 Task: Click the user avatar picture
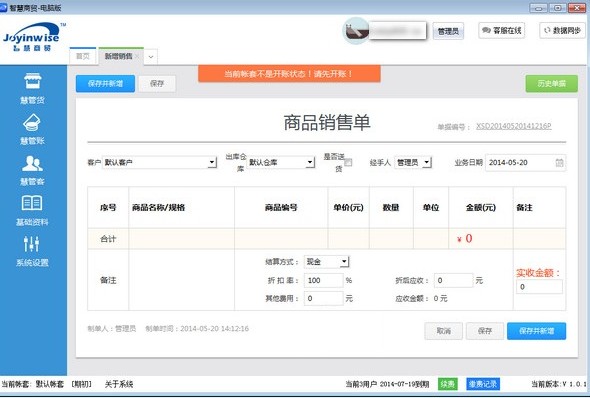355,30
